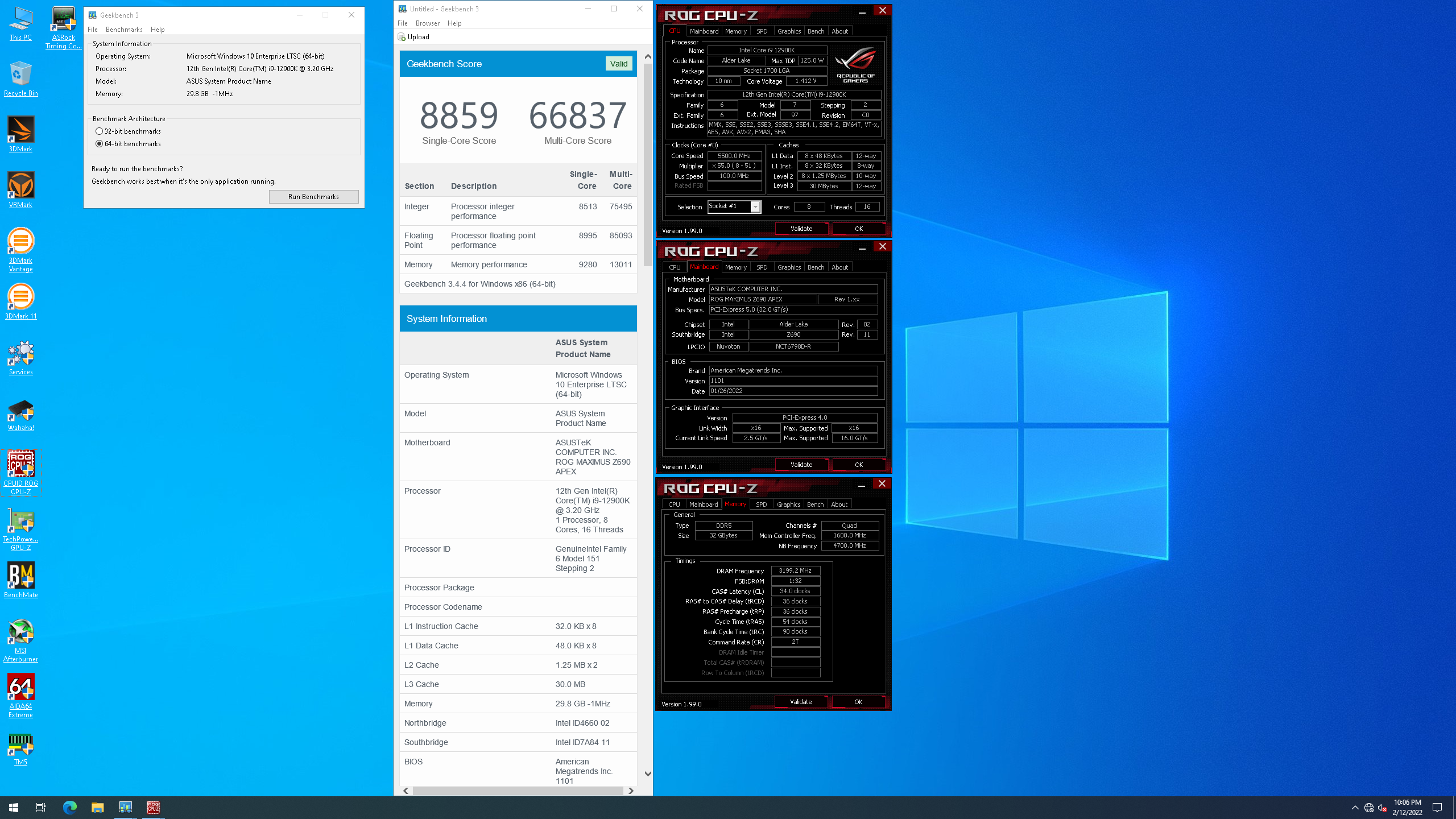
Task: Open the Services desktop shortcut
Action: tap(20, 358)
